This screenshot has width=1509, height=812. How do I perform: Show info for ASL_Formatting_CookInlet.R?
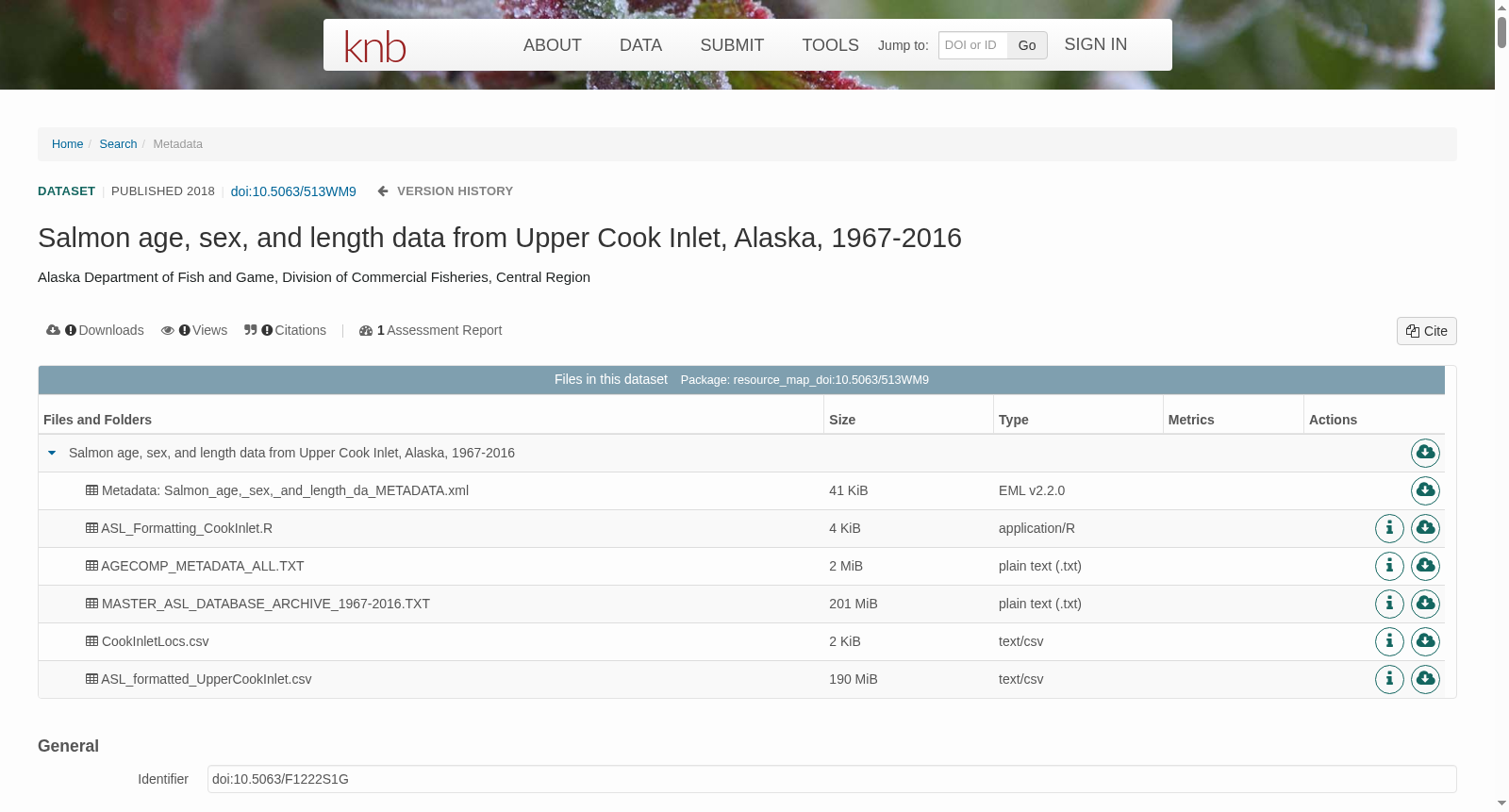coord(1389,528)
